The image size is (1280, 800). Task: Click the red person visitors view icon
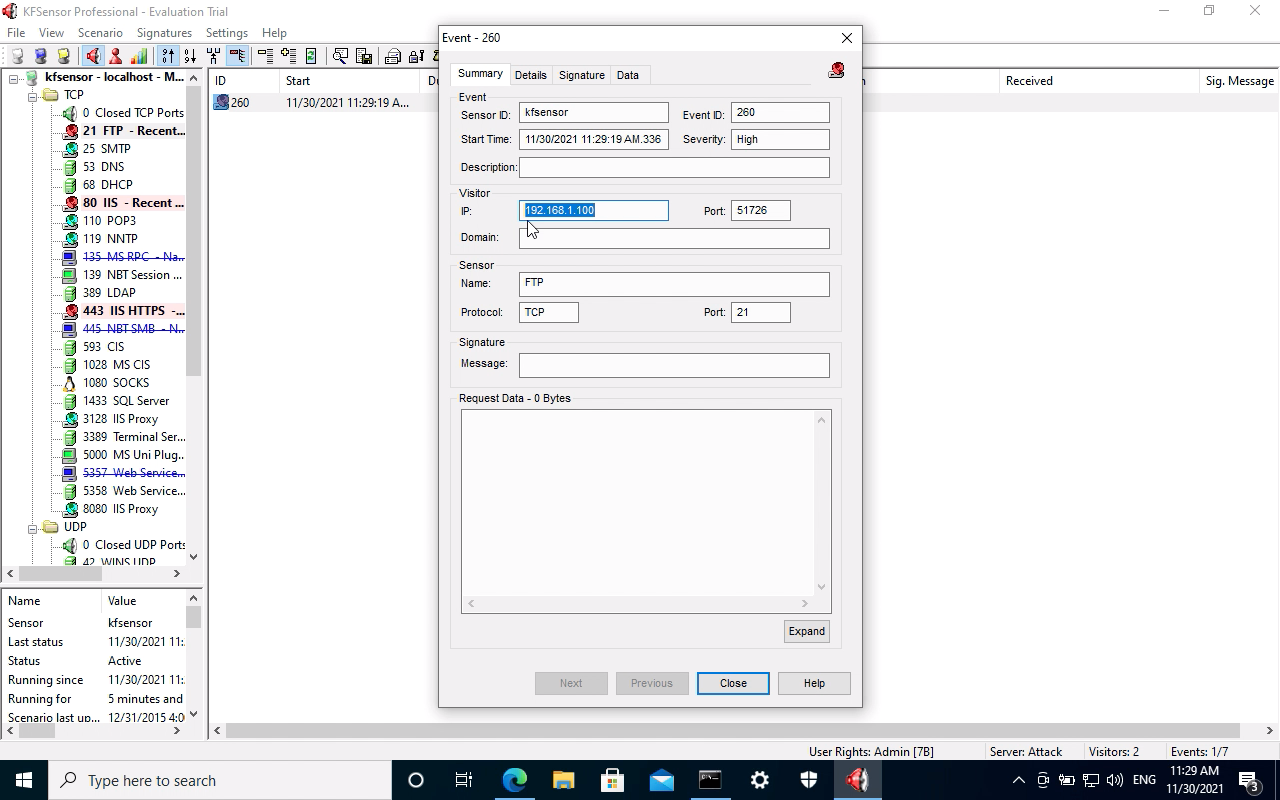116,56
